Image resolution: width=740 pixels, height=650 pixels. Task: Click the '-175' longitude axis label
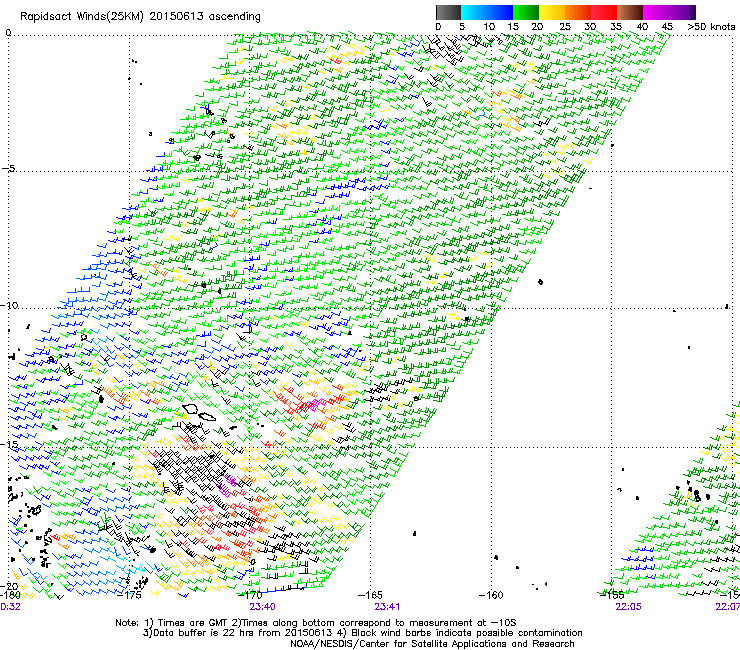point(129,595)
